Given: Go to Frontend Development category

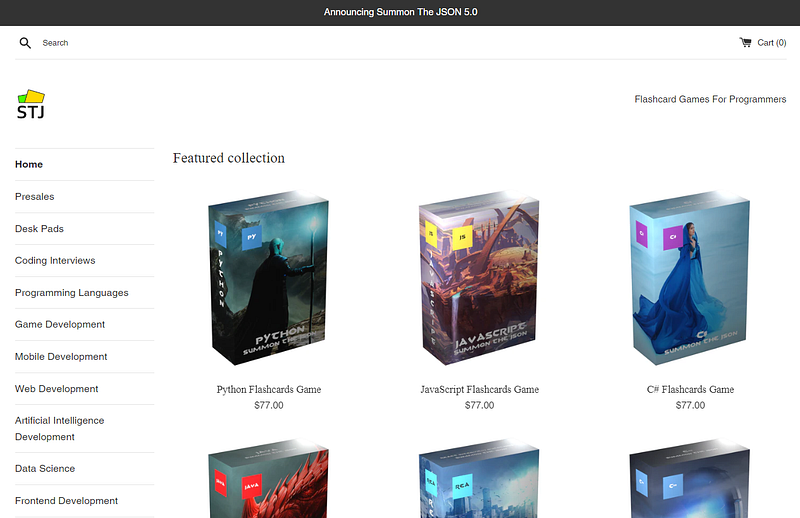Looking at the screenshot, I should [66, 501].
